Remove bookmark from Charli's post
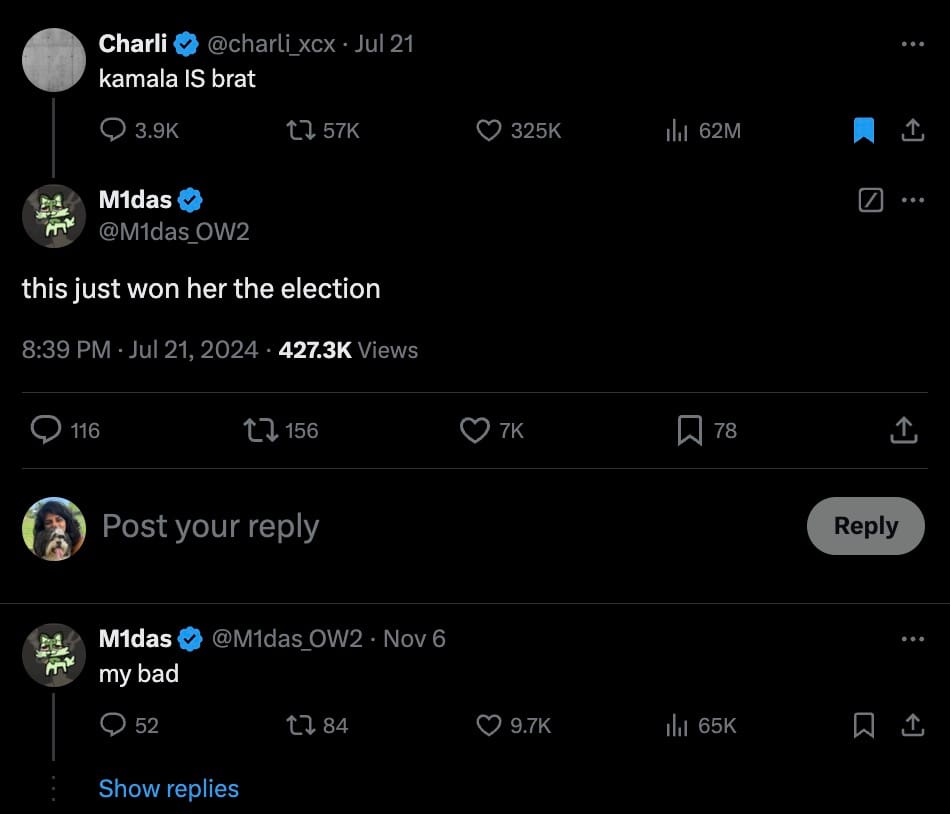 point(864,131)
